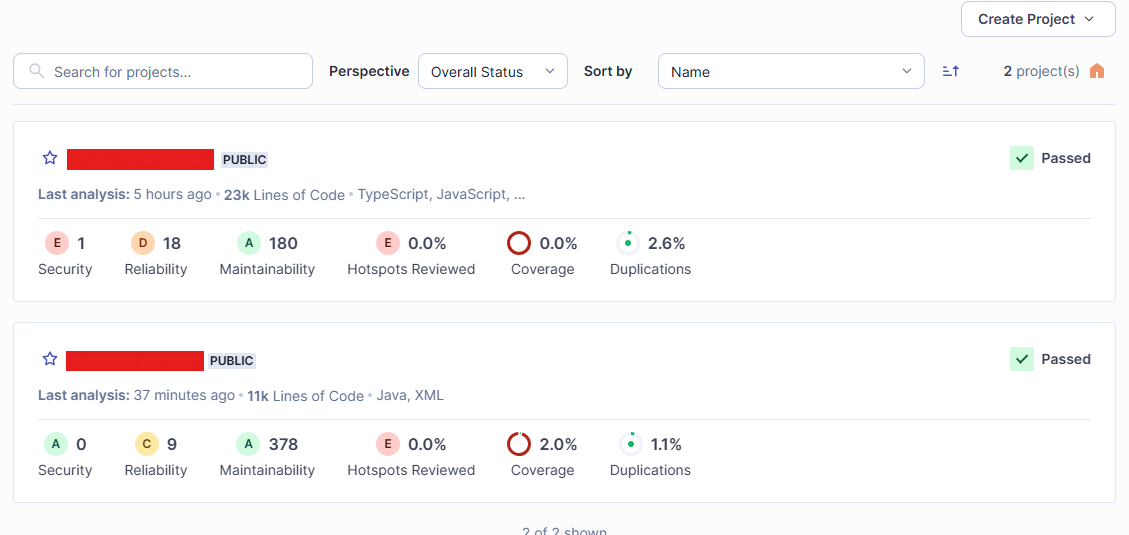Click the Security E rating badge of first project
The width and height of the screenshot is (1129, 535).
click(56, 243)
